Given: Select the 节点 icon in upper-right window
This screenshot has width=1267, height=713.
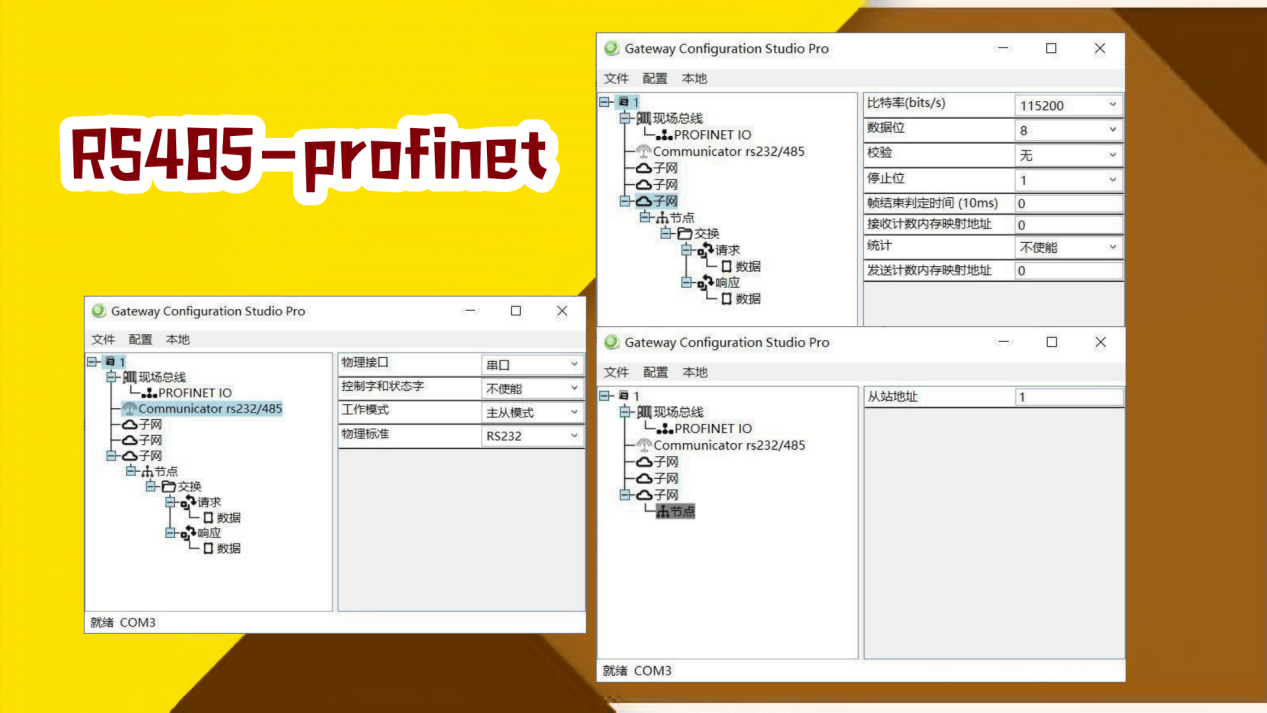Looking at the screenshot, I should tap(660, 217).
